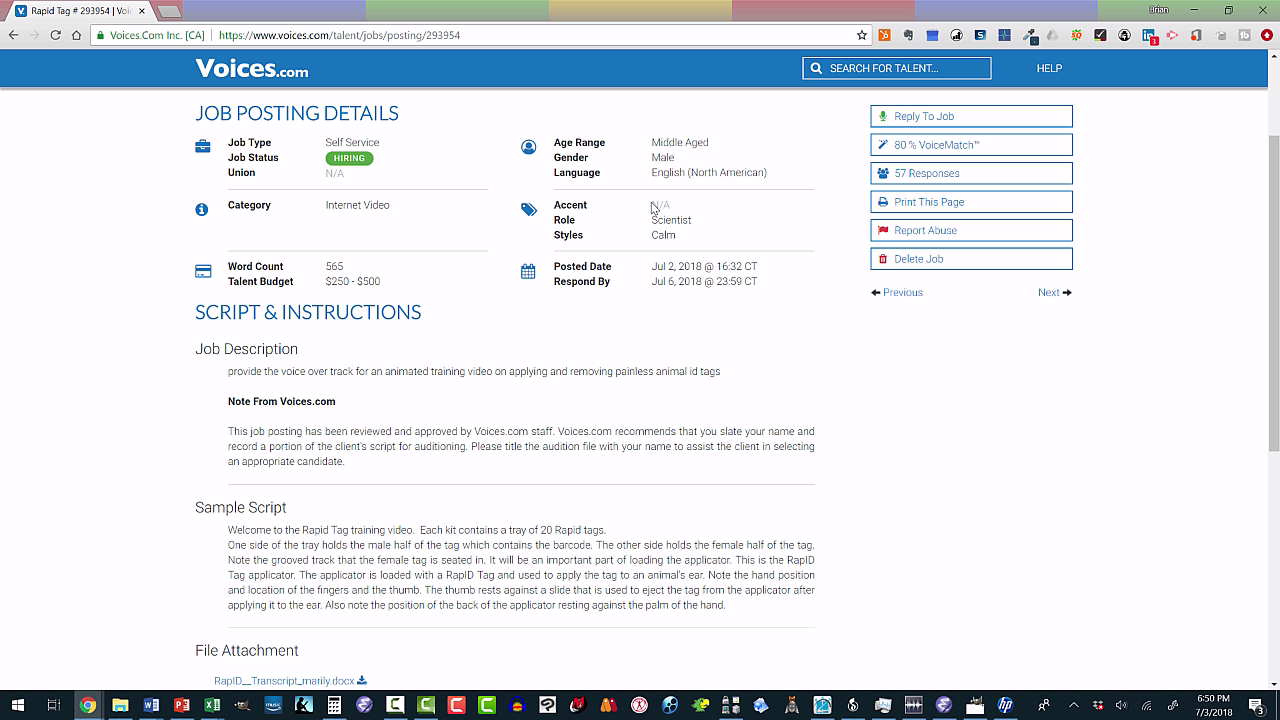Click the browser back arrow
The width and height of the screenshot is (1280, 720).
pos(13,35)
